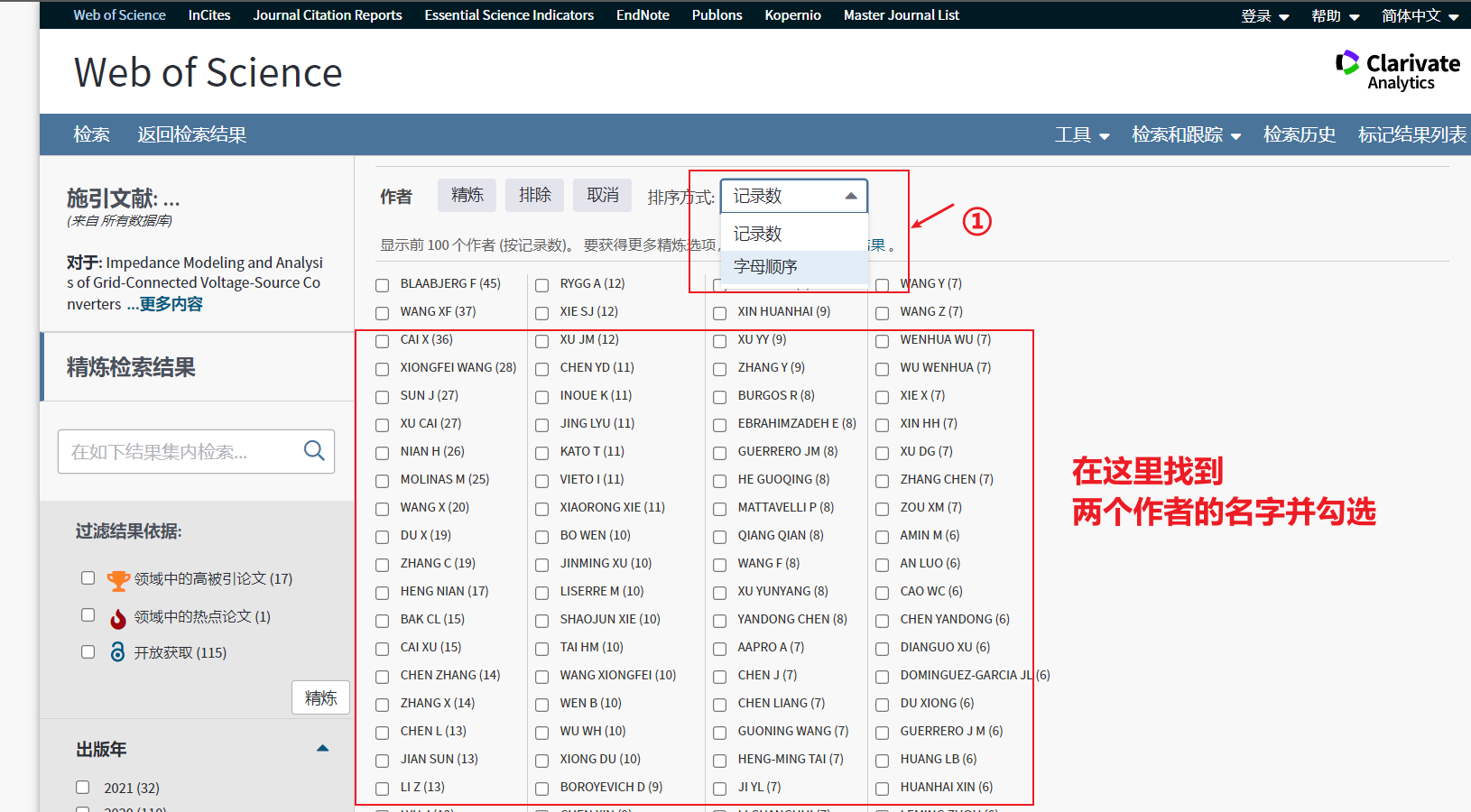
Task: Click the Clarivate Analytics logo
Action: coord(1398,70)
